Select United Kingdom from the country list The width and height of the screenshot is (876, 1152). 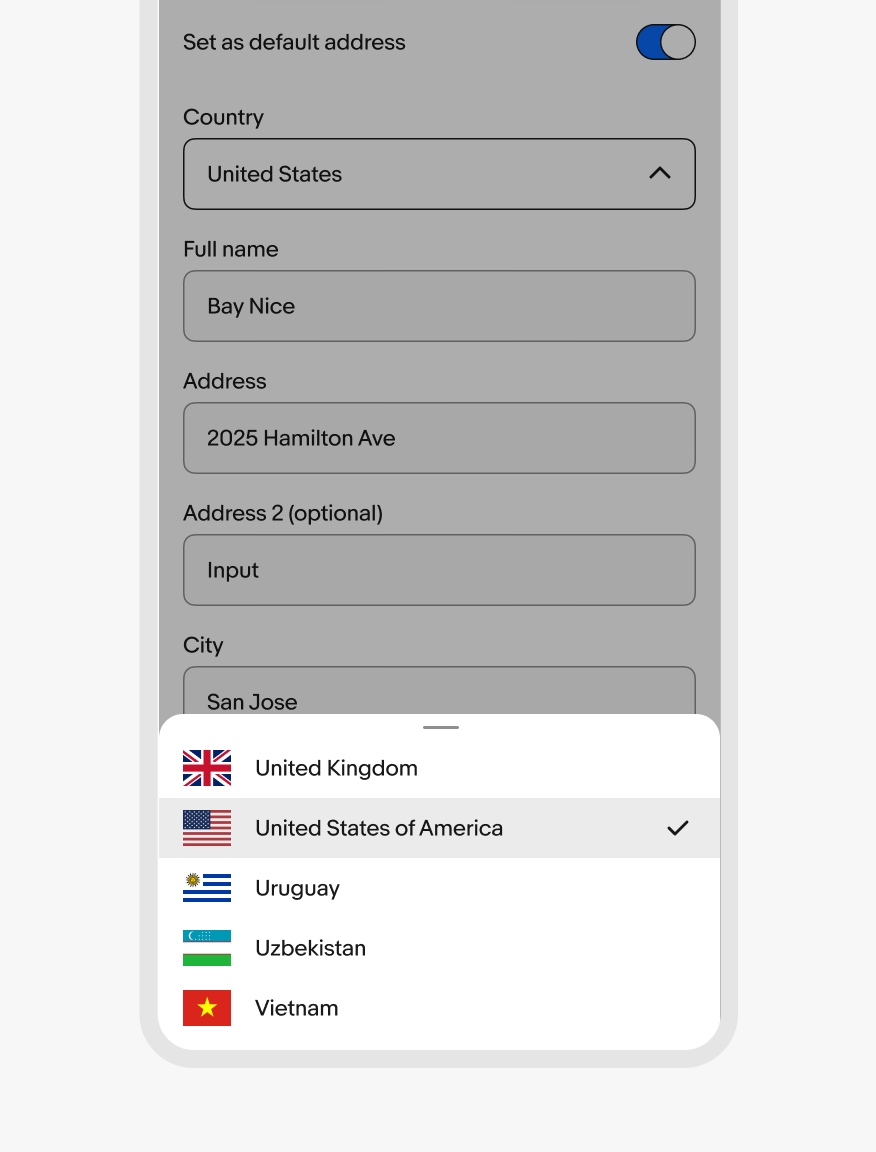(x=336, y=768)
